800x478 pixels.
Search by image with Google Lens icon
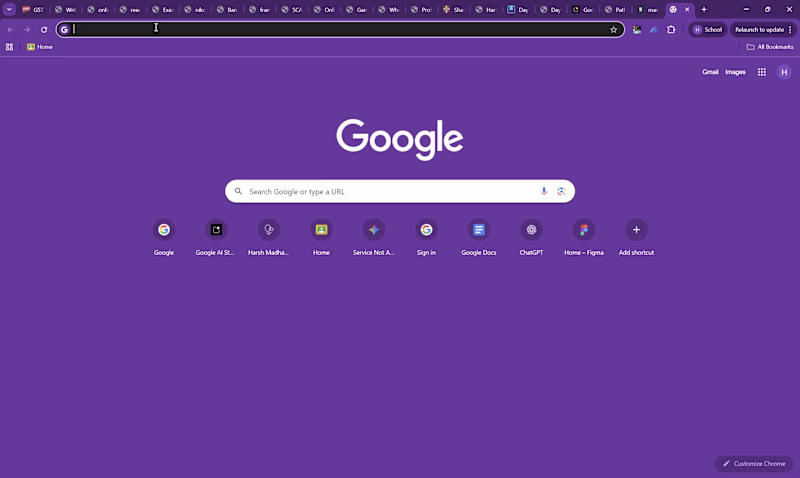click(561, 191)
